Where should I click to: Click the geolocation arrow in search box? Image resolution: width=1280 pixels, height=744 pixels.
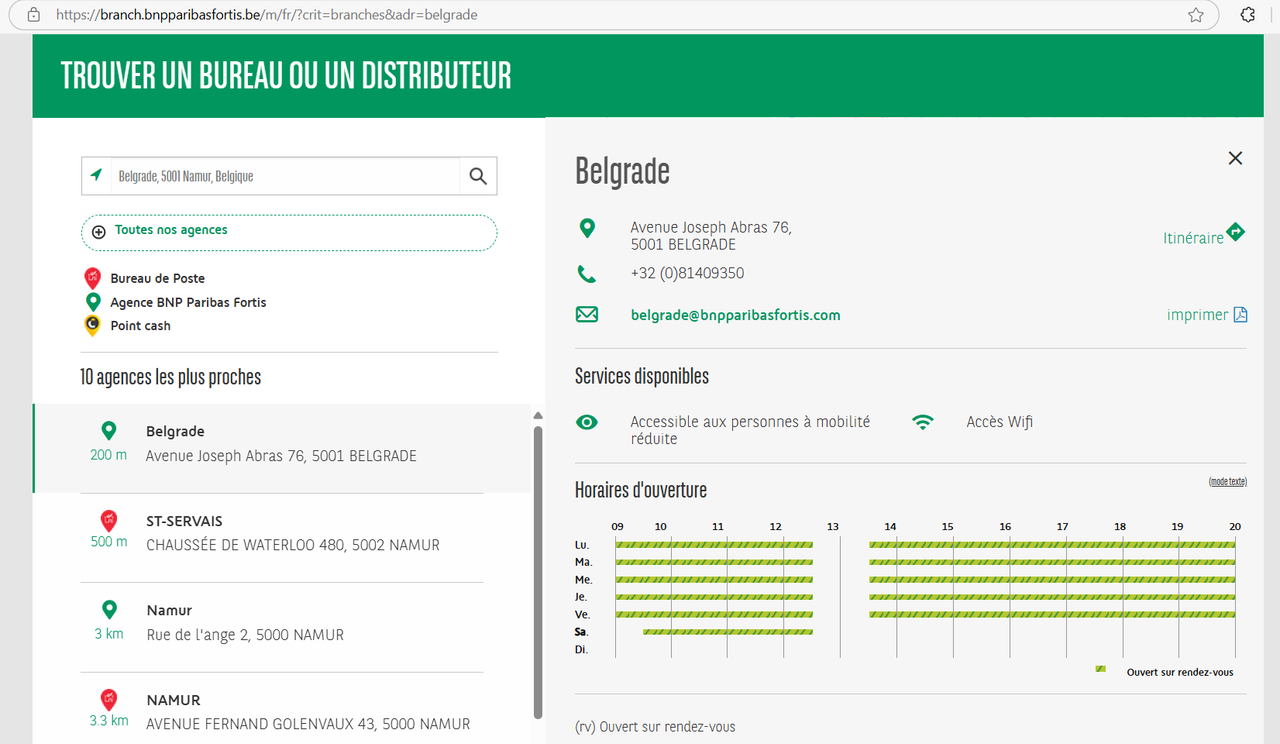[x=96, y=175]
